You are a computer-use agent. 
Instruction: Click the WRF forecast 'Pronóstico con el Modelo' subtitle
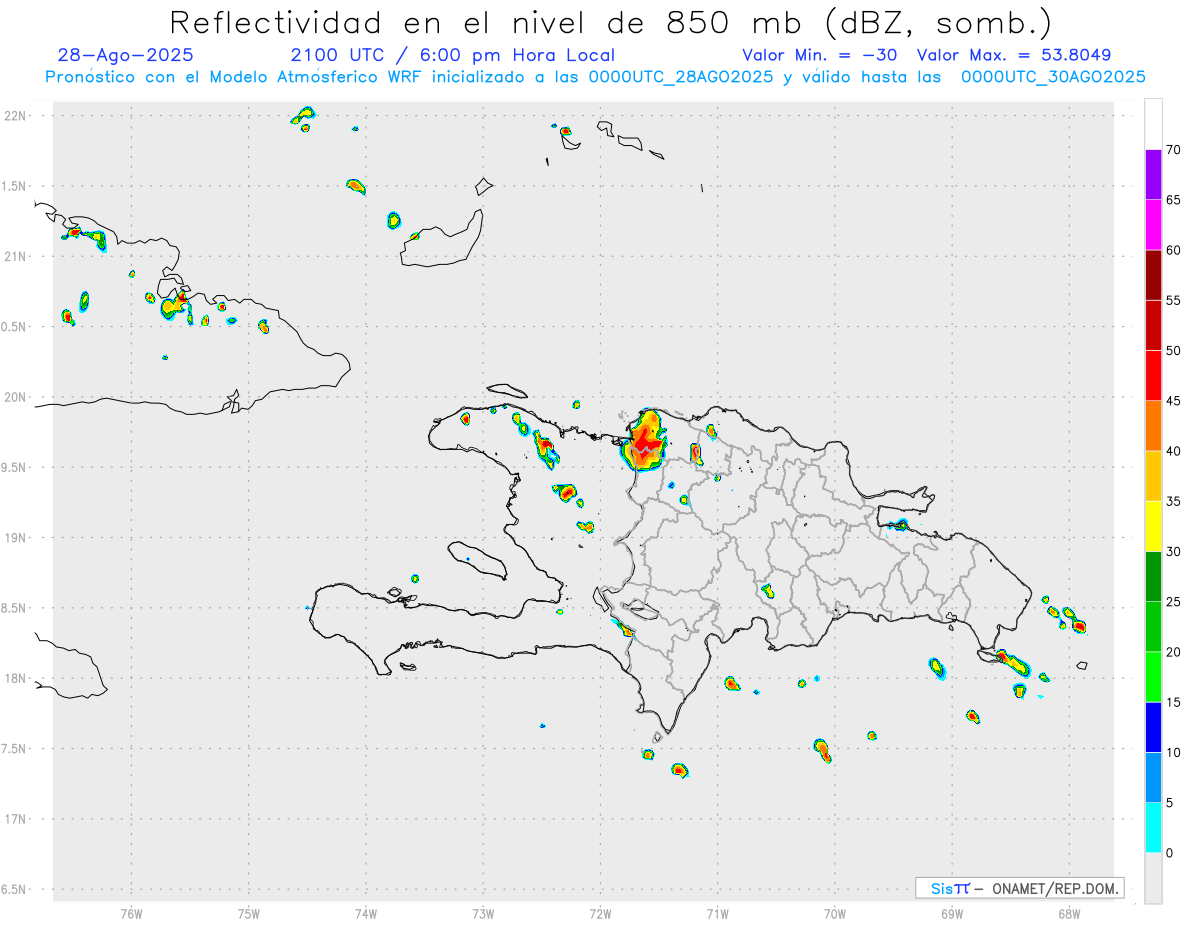[x=596, y=77]
